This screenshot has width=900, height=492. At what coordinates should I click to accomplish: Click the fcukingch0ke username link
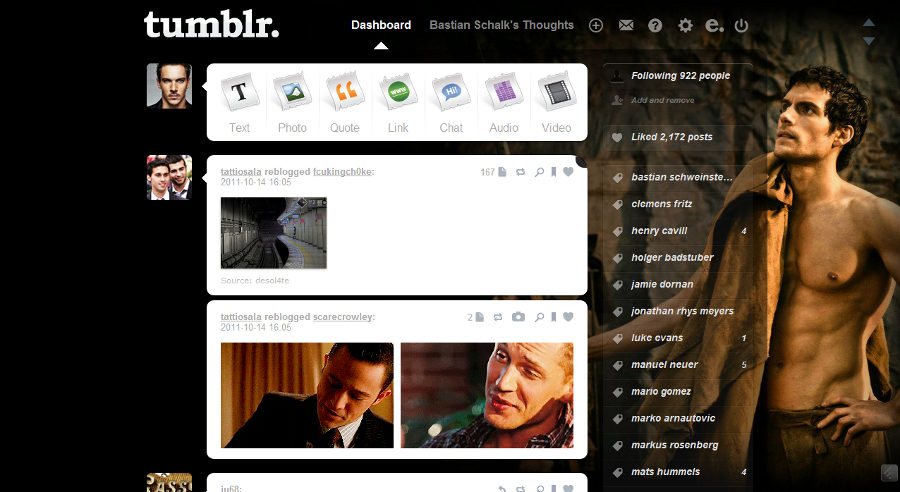click(342, 172)
